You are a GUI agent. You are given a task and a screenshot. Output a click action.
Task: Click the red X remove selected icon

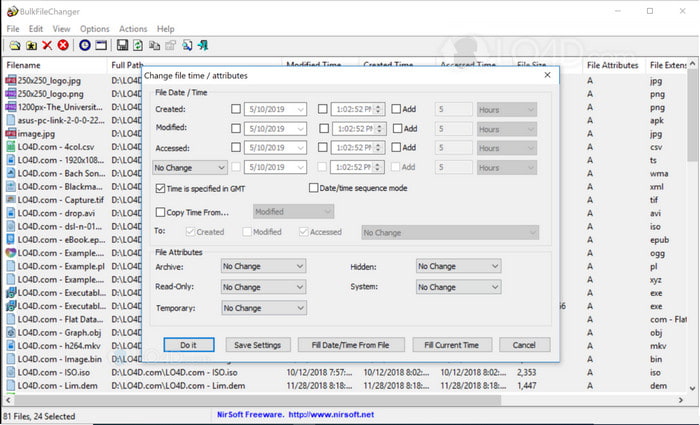47,45
